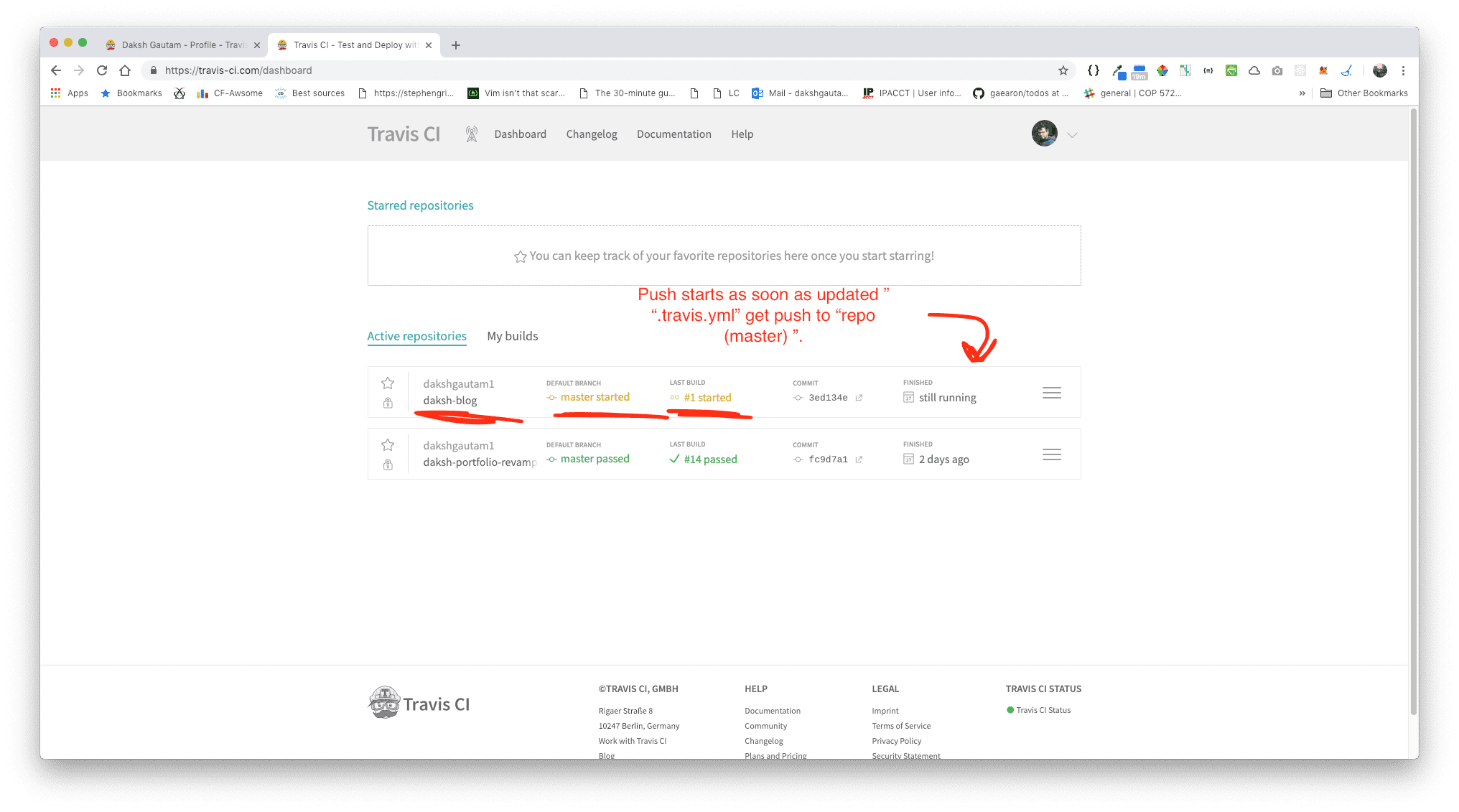This screenshot has height=812, width=1459.
Task: Expand the user profile dropdown chevron
Action: pos(1072,135)
